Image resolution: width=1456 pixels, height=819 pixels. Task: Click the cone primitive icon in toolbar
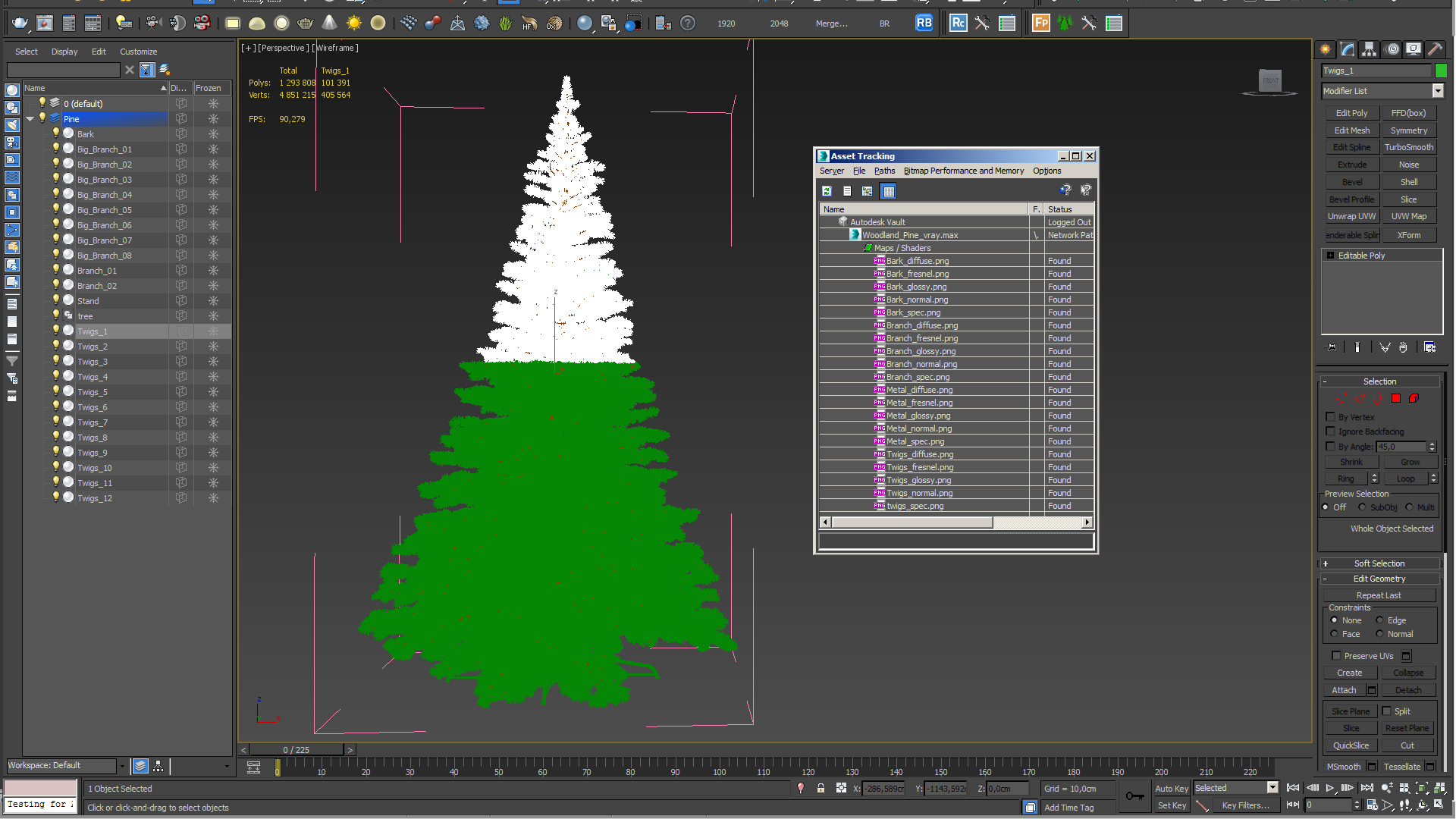pos(329,24)
